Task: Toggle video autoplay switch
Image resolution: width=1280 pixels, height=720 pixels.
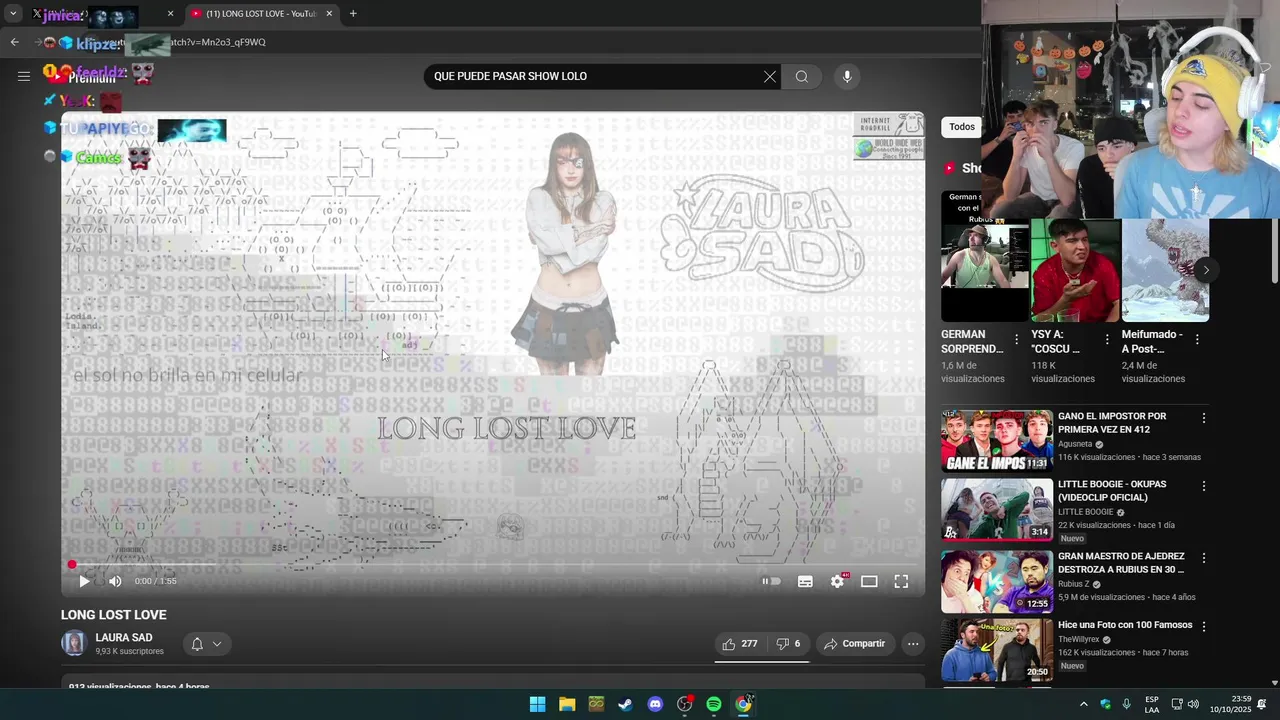Action: point(771,581)
